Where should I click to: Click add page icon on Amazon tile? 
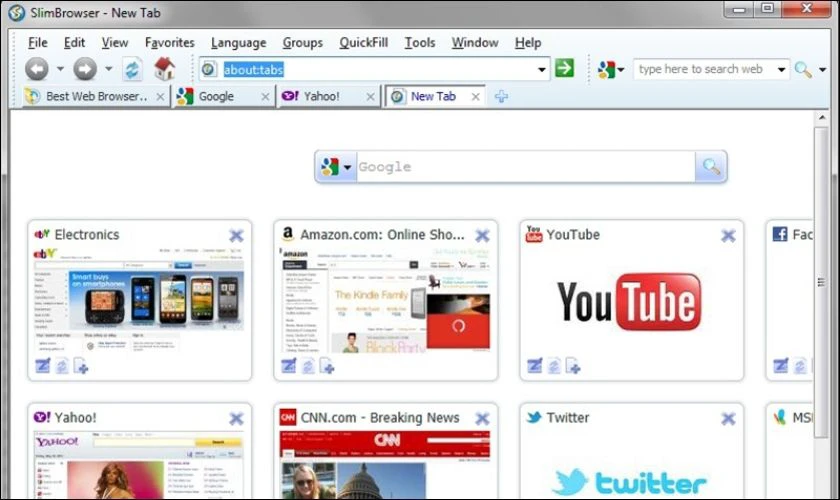pyautogui.click(x=327, y=366)
